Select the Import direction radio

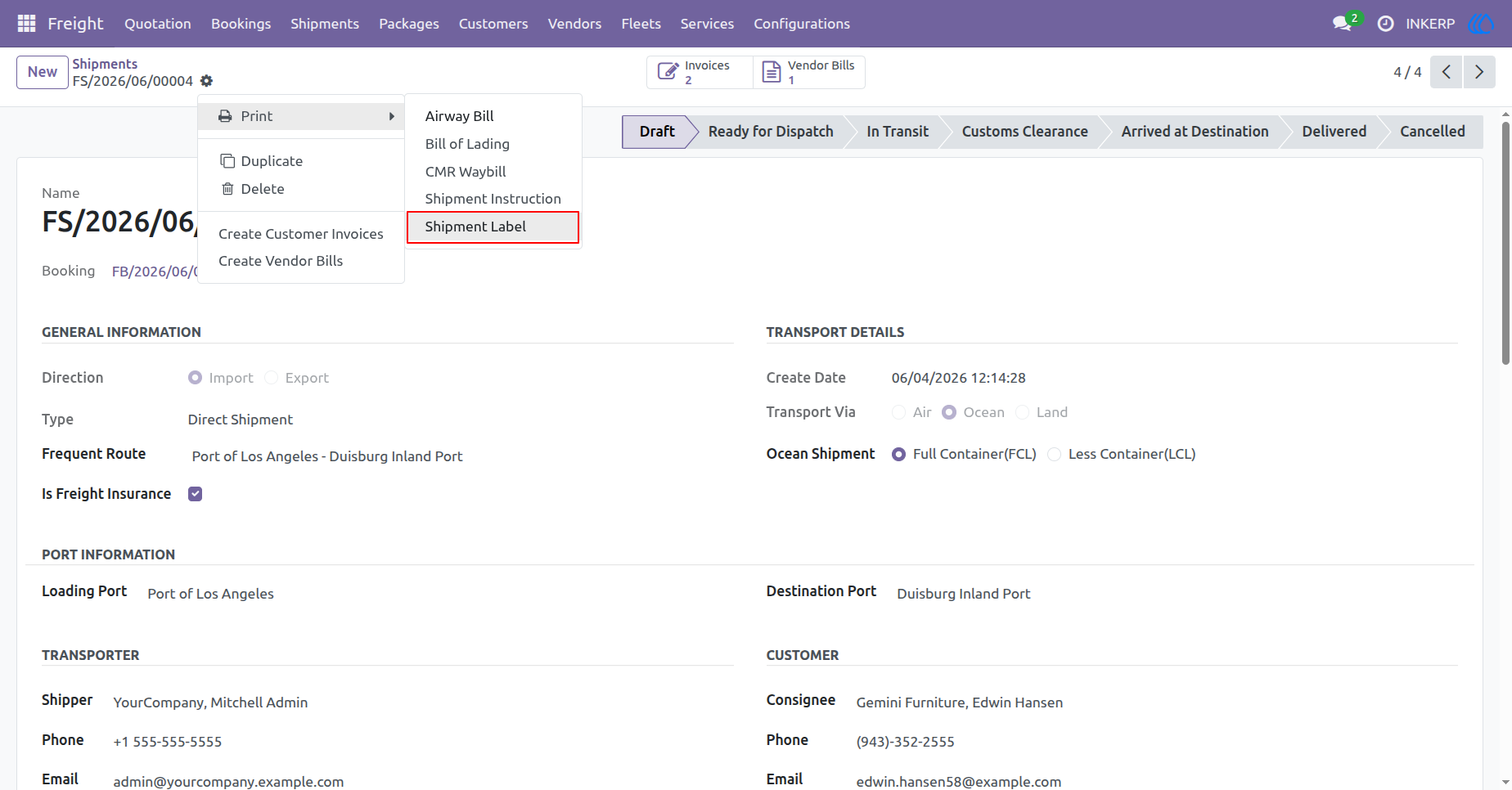click(195, 378)
